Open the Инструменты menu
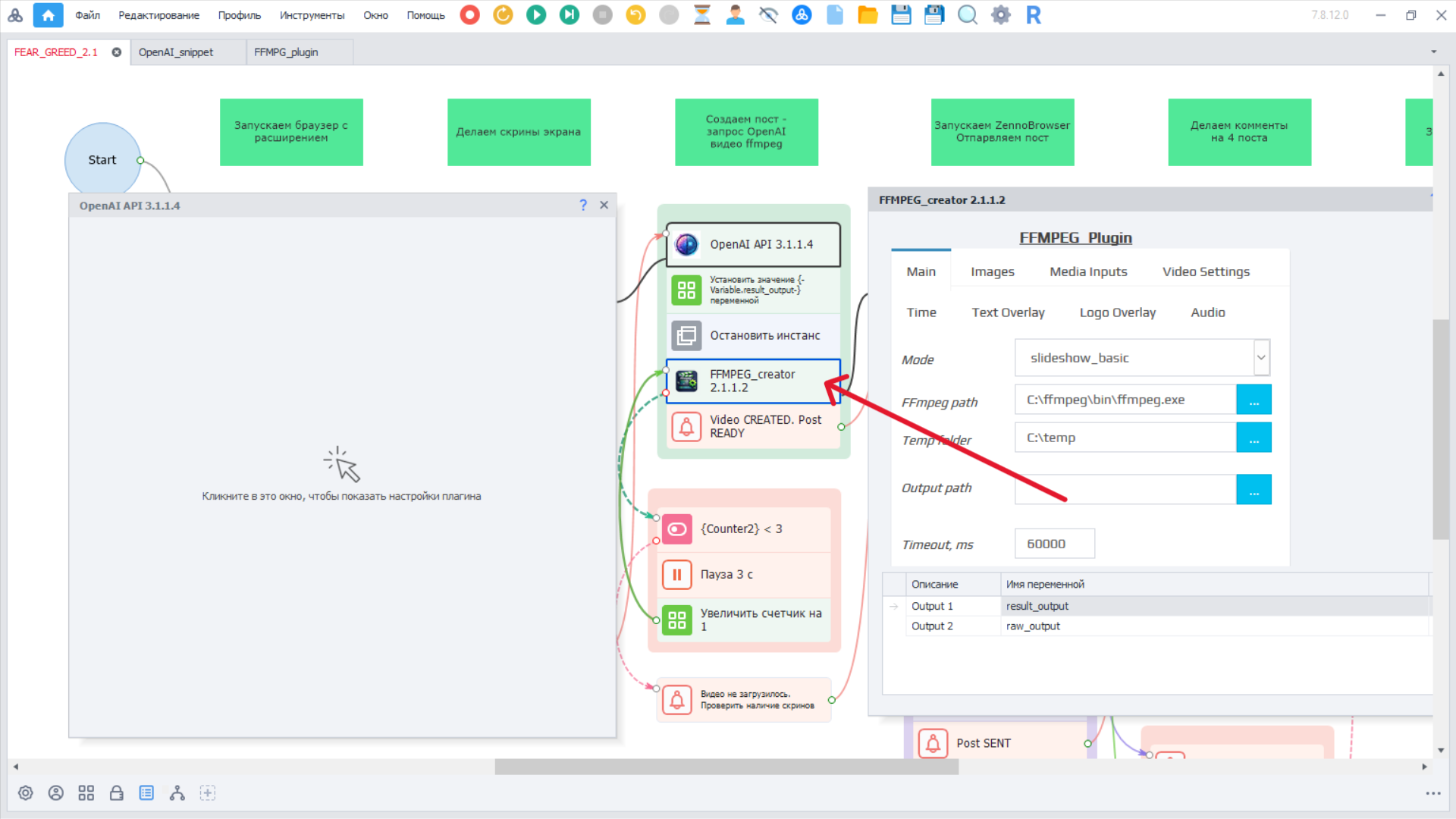Viewport: 1456px width, 819px height. pyautogui.click(x=312, y=15)
